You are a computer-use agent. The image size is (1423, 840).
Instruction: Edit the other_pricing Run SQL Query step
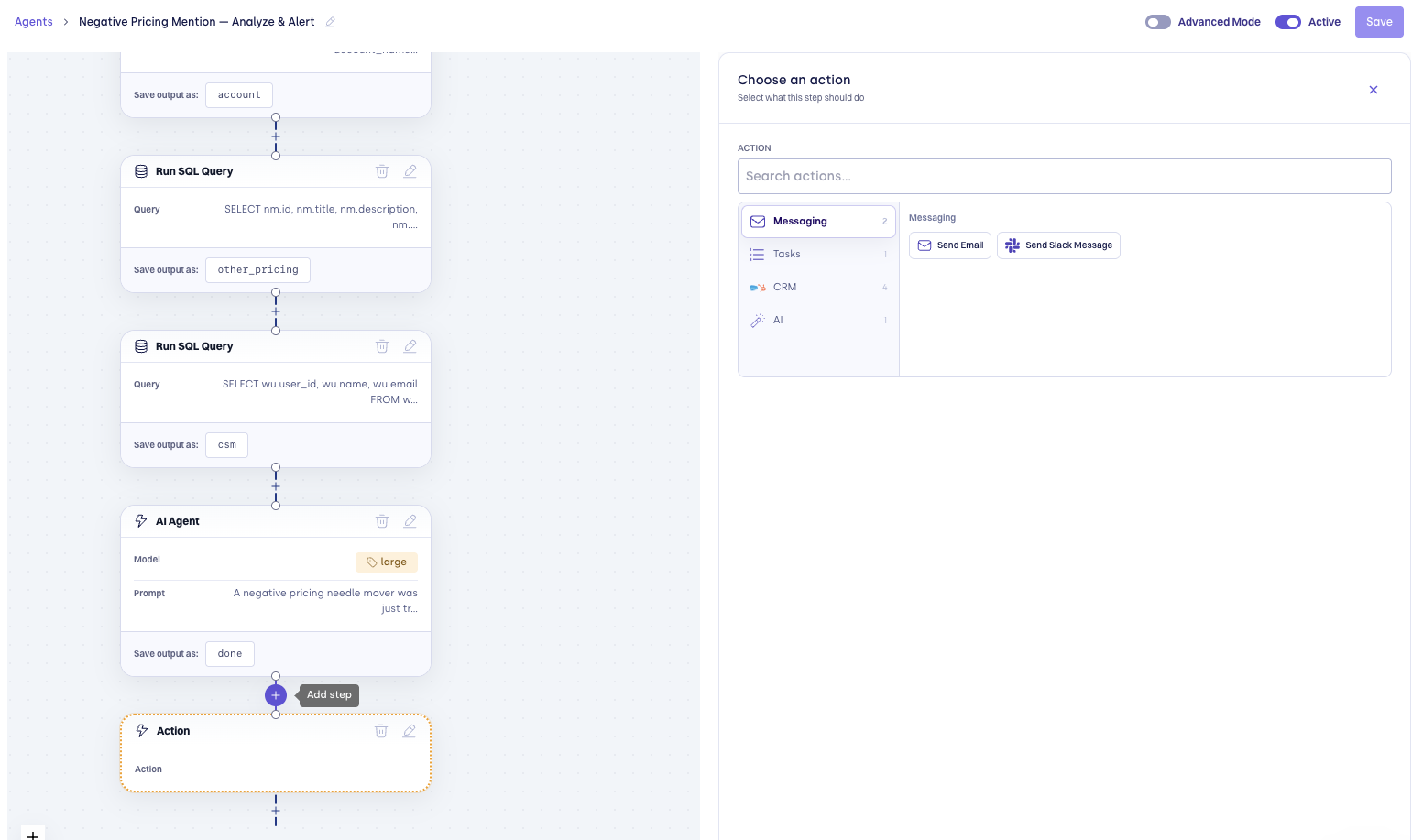(x=410, y=171)
